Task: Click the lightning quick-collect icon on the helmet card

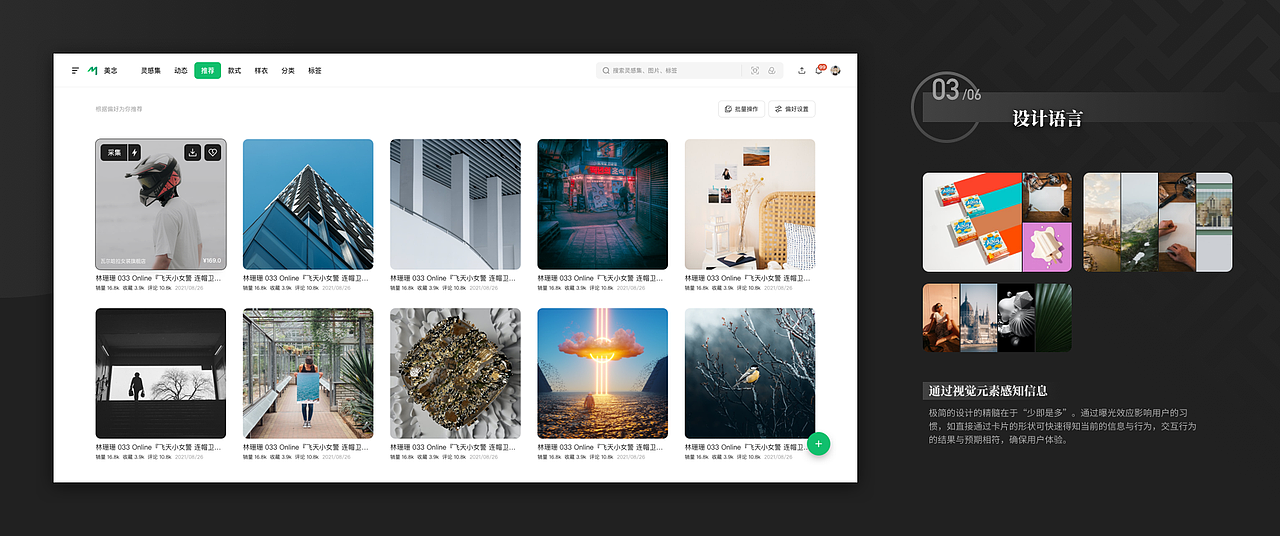Action: pos(134,153)
